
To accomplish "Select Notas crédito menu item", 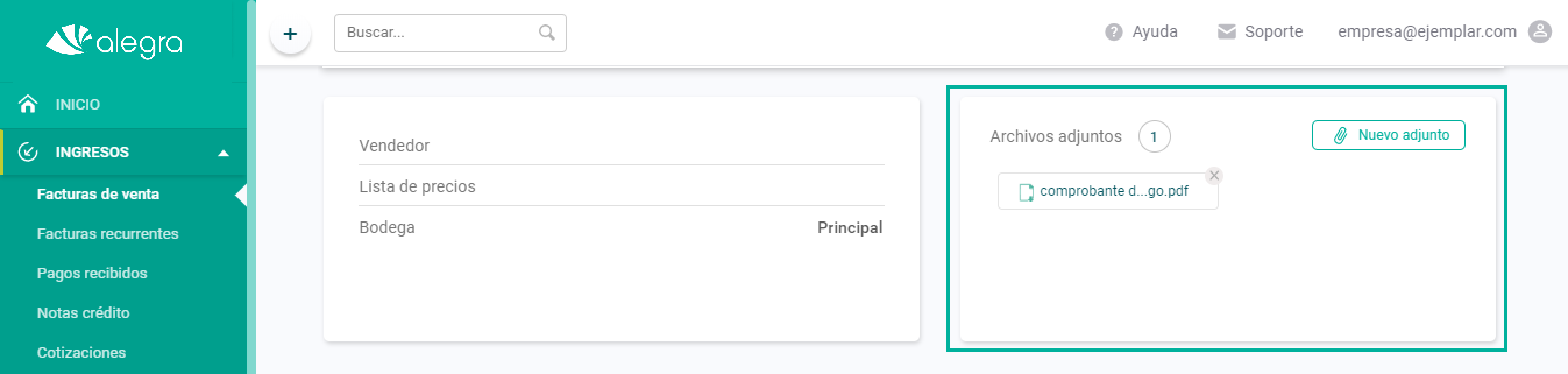I will 84,313.
